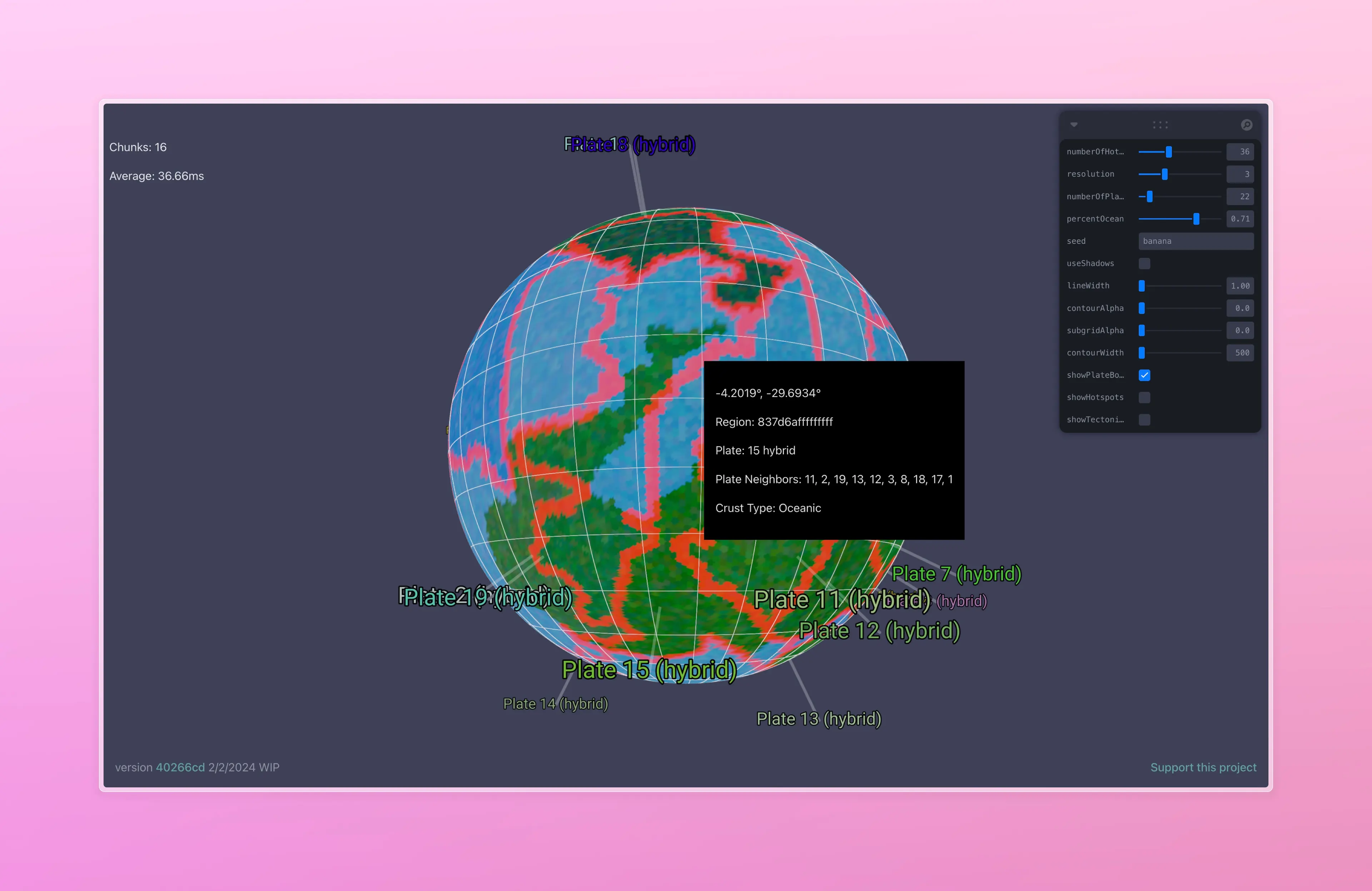This screenshot has height=891, width=1372.
Task: Uncheck the showPlateBo… checkbox
Action: pyautogui.click(x=1144, y=375)
